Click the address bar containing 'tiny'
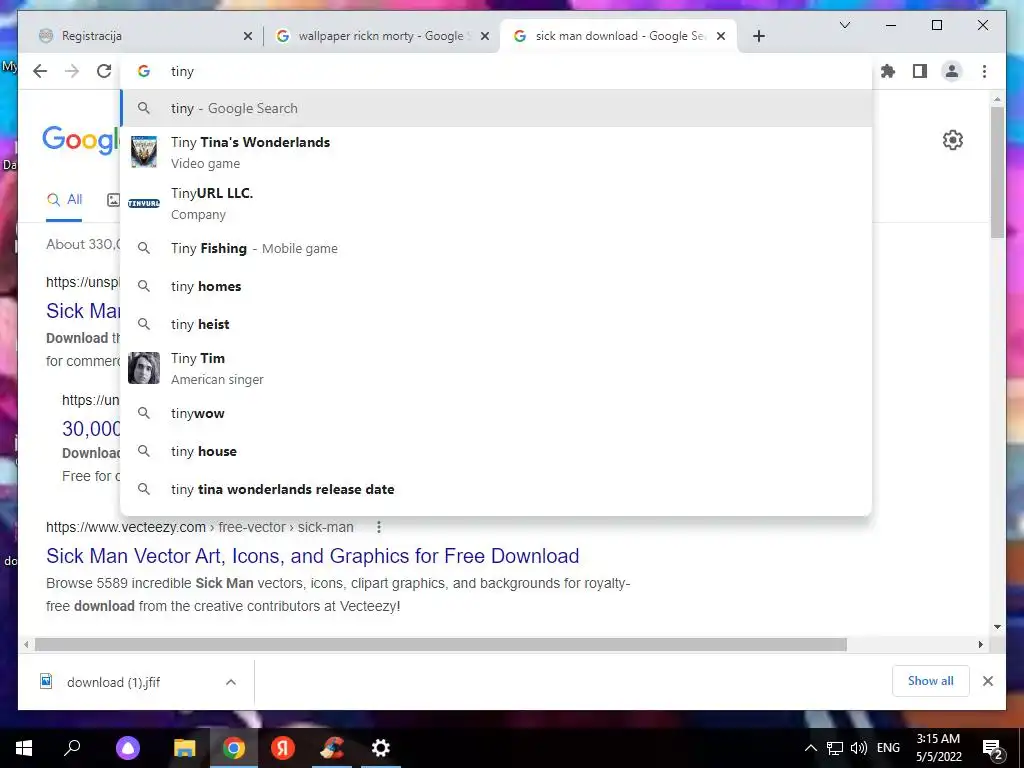 click(x=496, y=71)
